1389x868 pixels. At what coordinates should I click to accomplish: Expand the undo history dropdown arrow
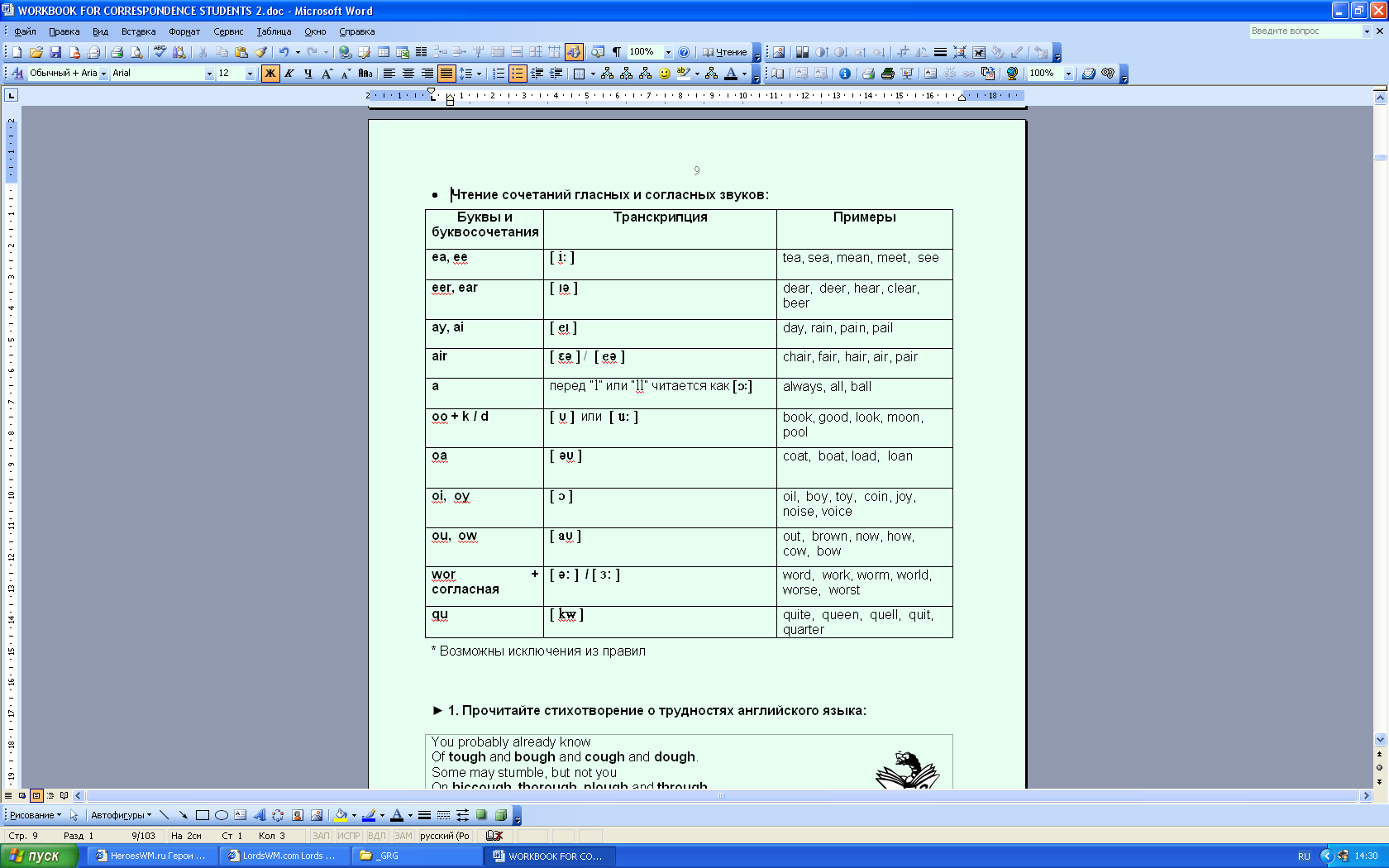coord(297,52)
